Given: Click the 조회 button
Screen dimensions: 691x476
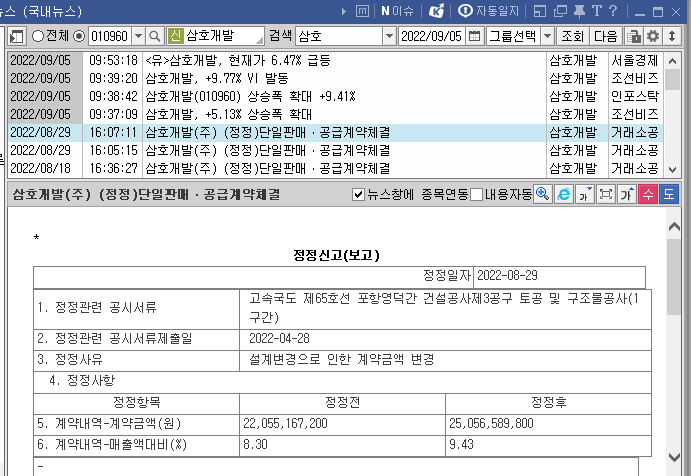Looking at the screenshot, I should coord(572,36).
